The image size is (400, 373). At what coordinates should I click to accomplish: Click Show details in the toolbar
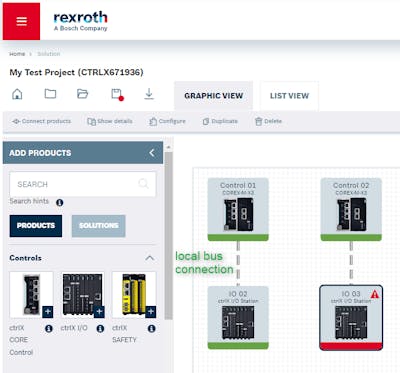click(x=110, y=121)
